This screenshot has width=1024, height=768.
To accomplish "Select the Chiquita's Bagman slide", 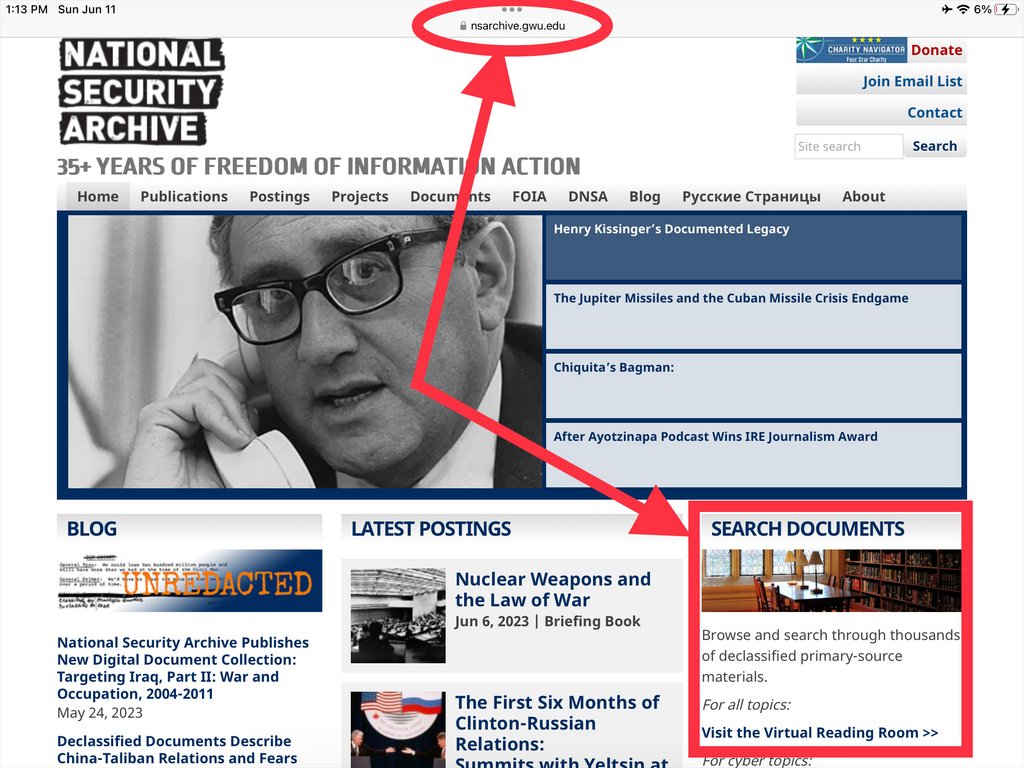I will pos(753,386).
